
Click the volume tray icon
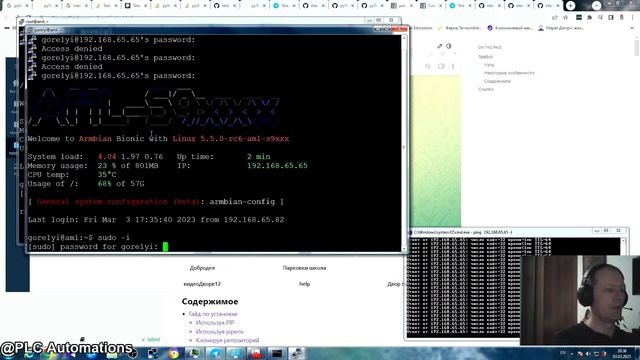point(588,354)
